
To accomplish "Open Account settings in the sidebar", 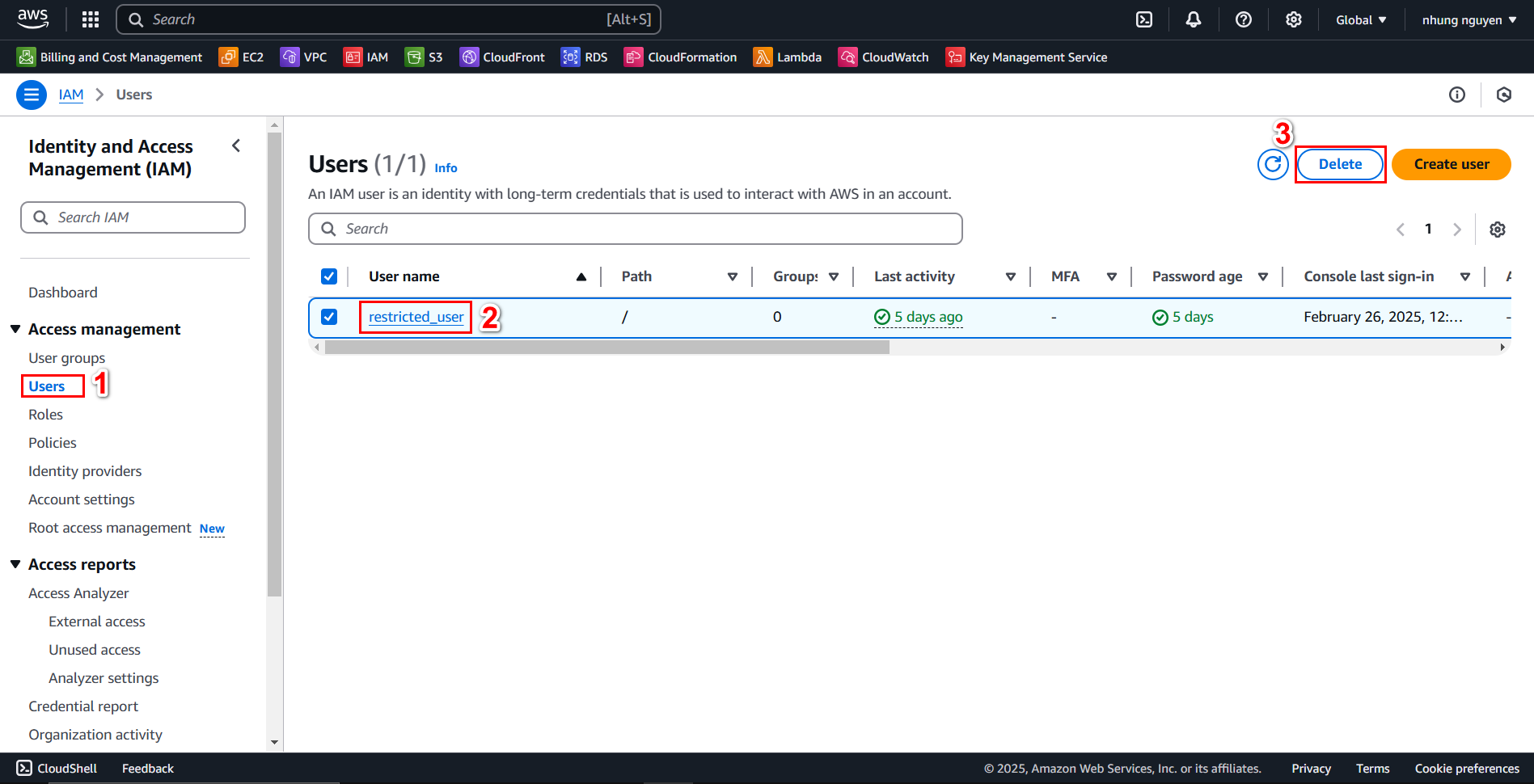I will [82, 499].
